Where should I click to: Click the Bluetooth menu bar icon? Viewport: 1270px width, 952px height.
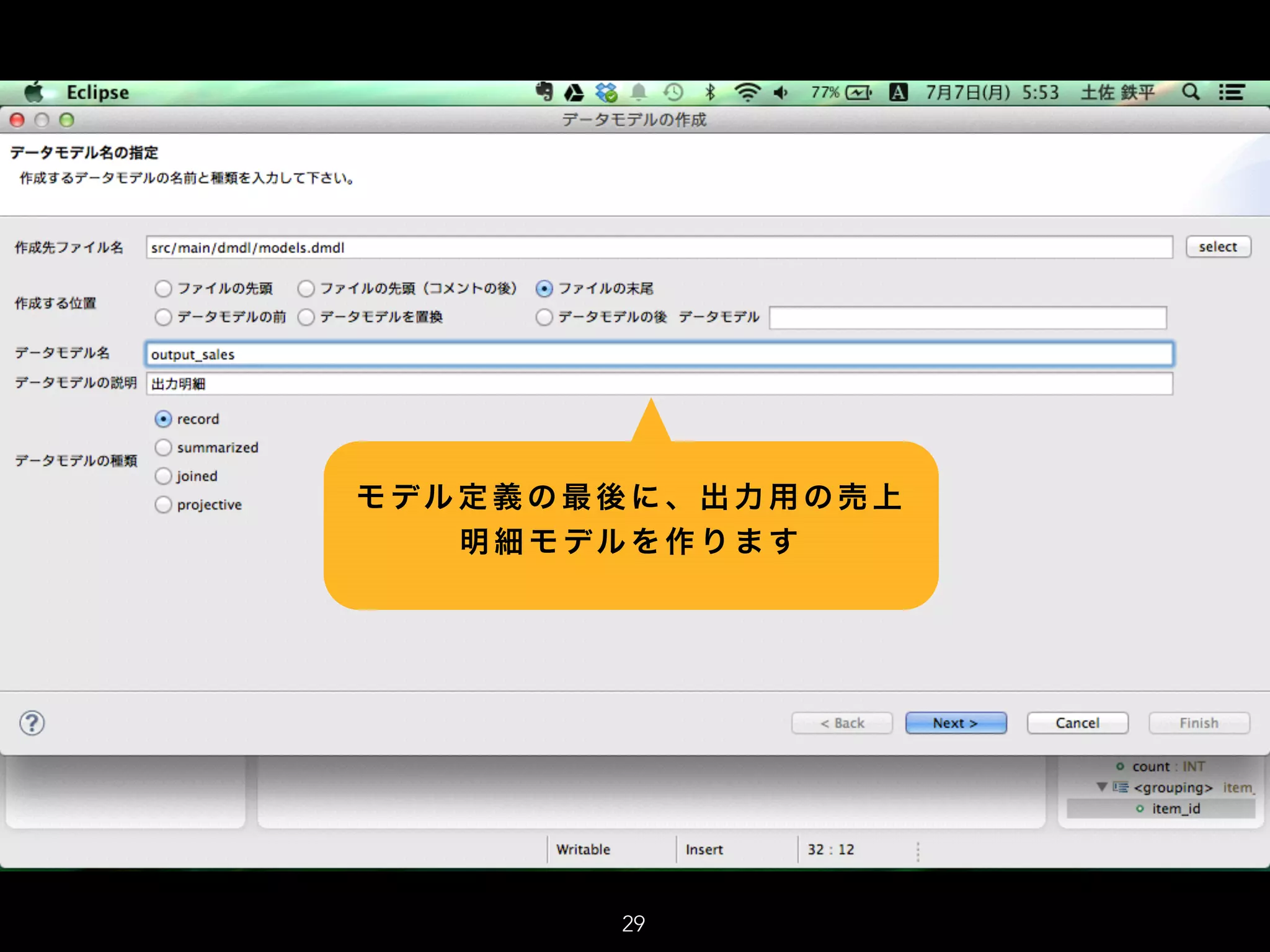point(710,93)
